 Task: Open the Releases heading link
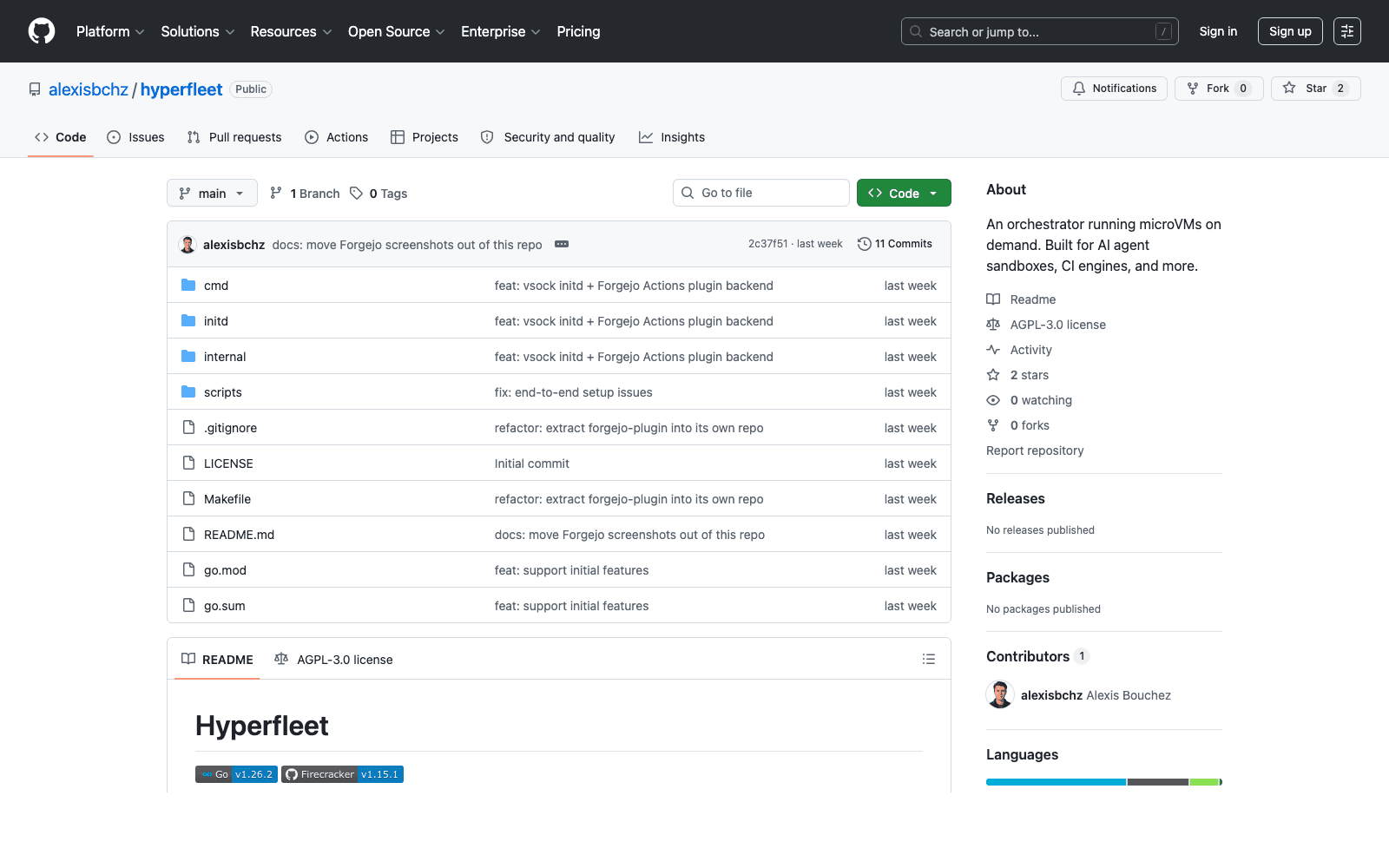coord(1016,498)
